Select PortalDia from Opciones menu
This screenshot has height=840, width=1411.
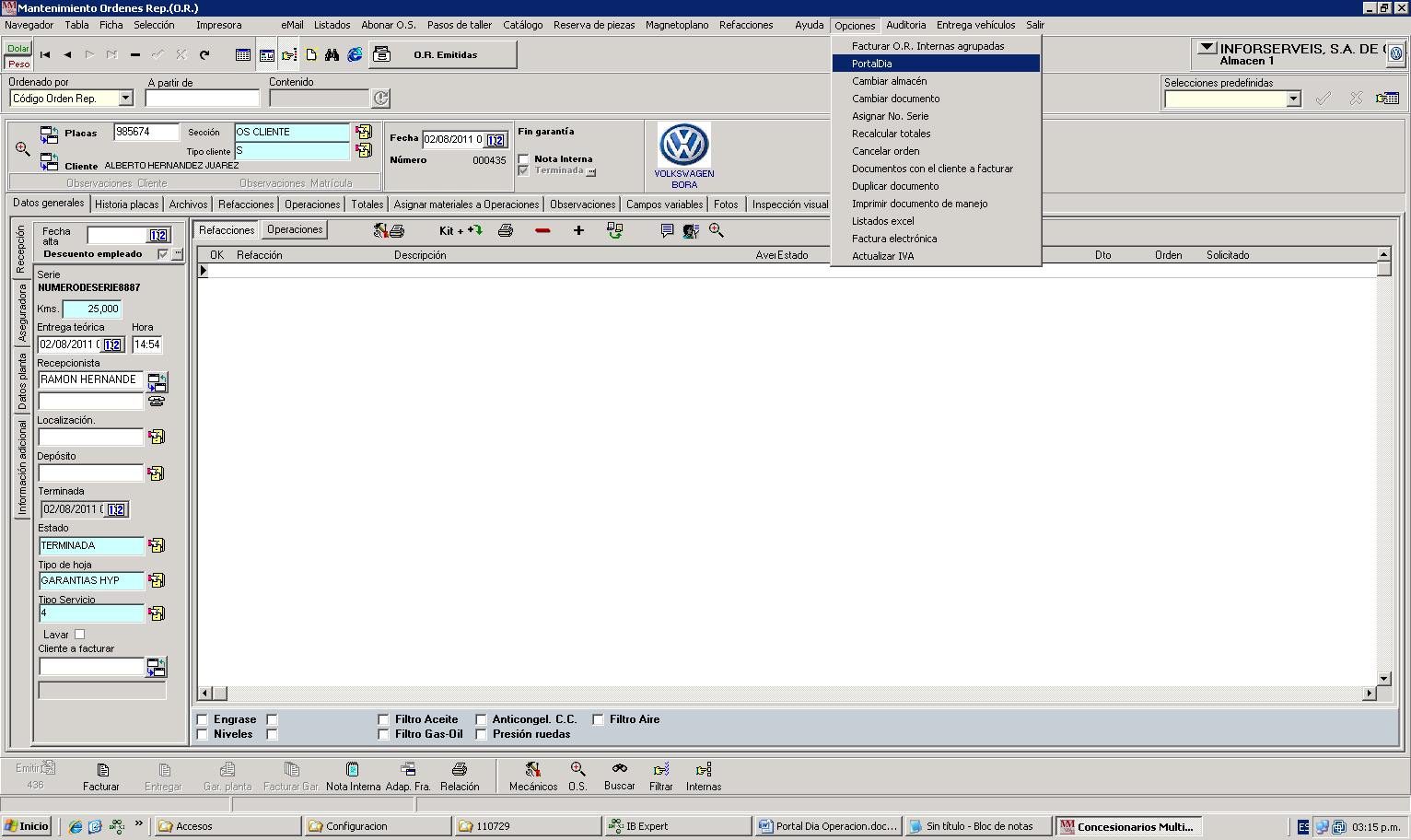(x=936, y=64)
